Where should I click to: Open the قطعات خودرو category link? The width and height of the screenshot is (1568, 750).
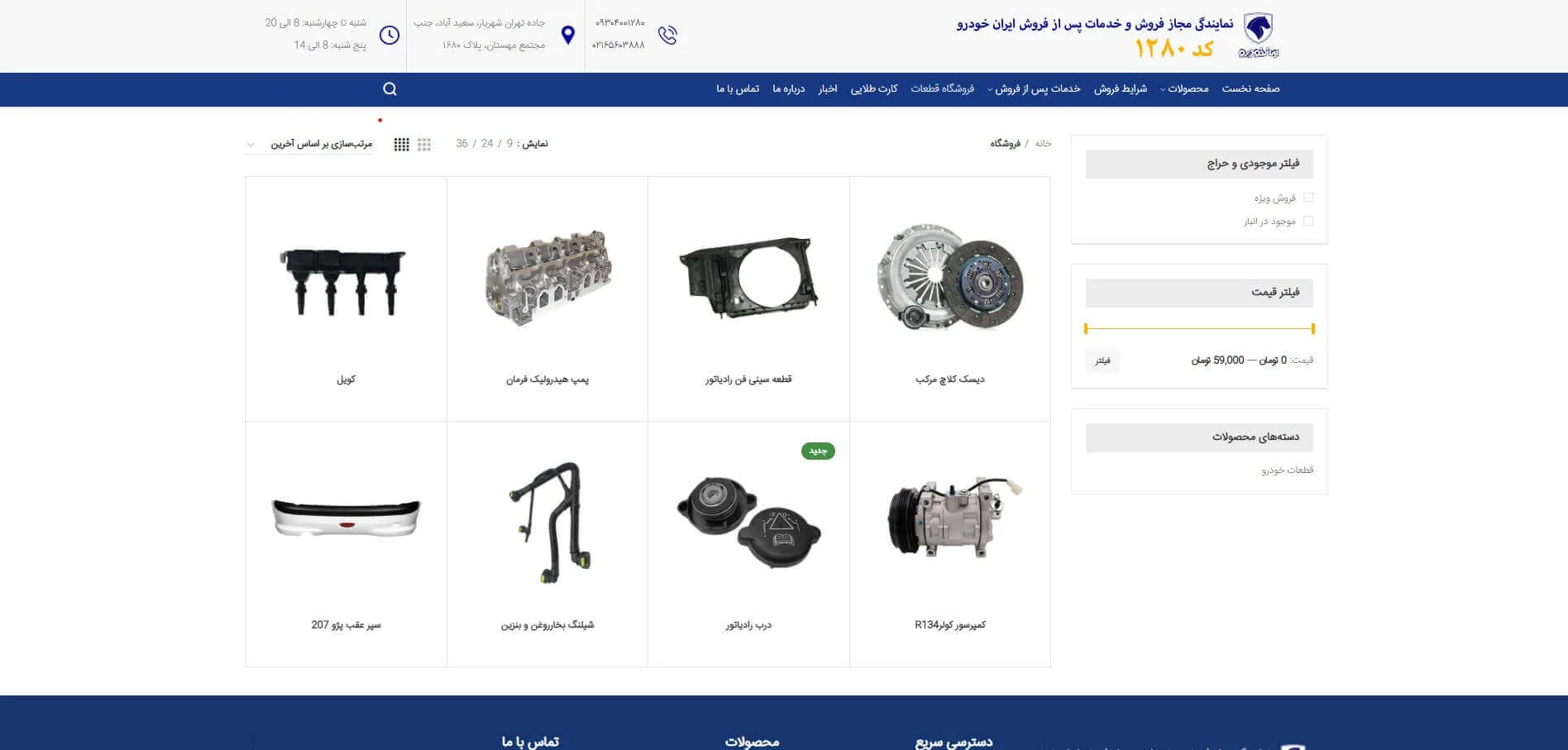coord(1288,471)
